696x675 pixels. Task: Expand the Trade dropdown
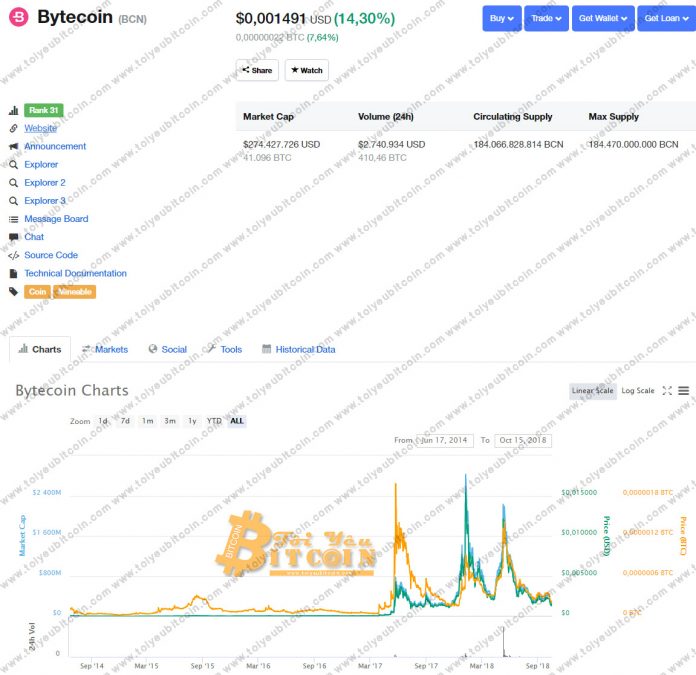[x=546, y=18]
